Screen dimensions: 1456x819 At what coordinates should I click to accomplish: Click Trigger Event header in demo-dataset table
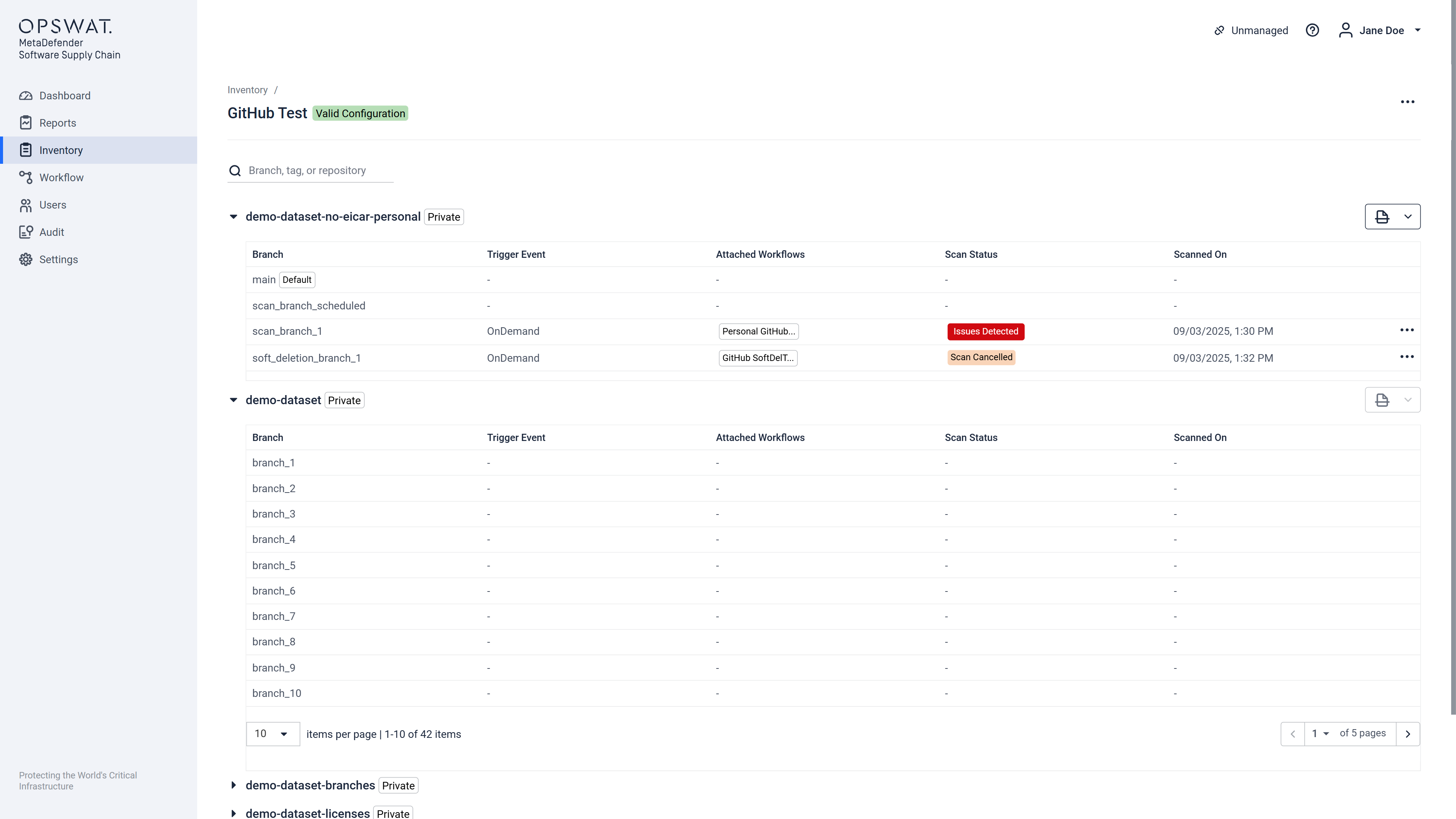516,438
